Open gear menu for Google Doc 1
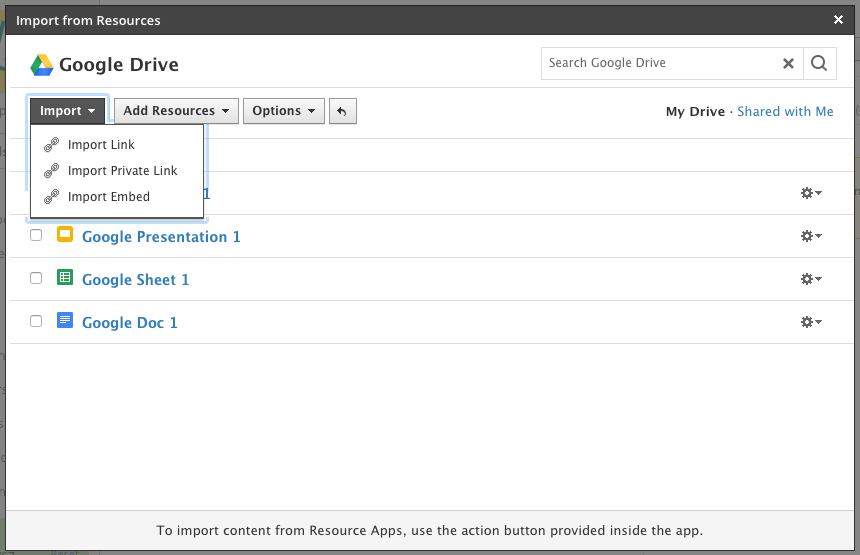 point(811,321)
